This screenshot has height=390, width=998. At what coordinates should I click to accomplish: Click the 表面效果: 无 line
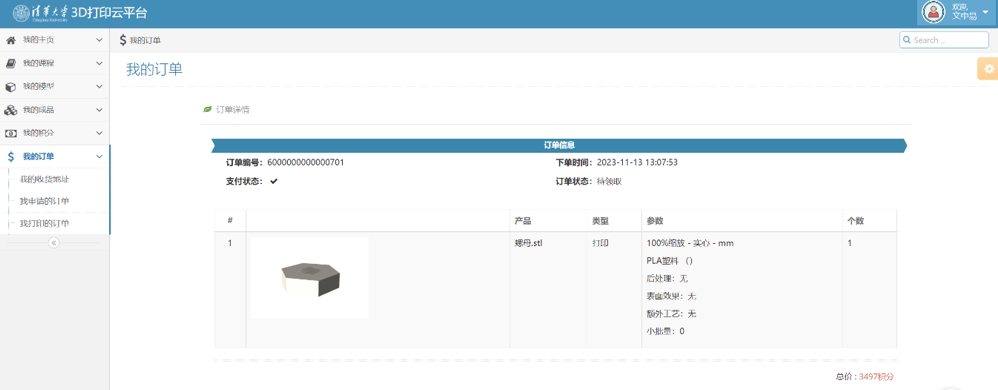click(x=671, y=296)
